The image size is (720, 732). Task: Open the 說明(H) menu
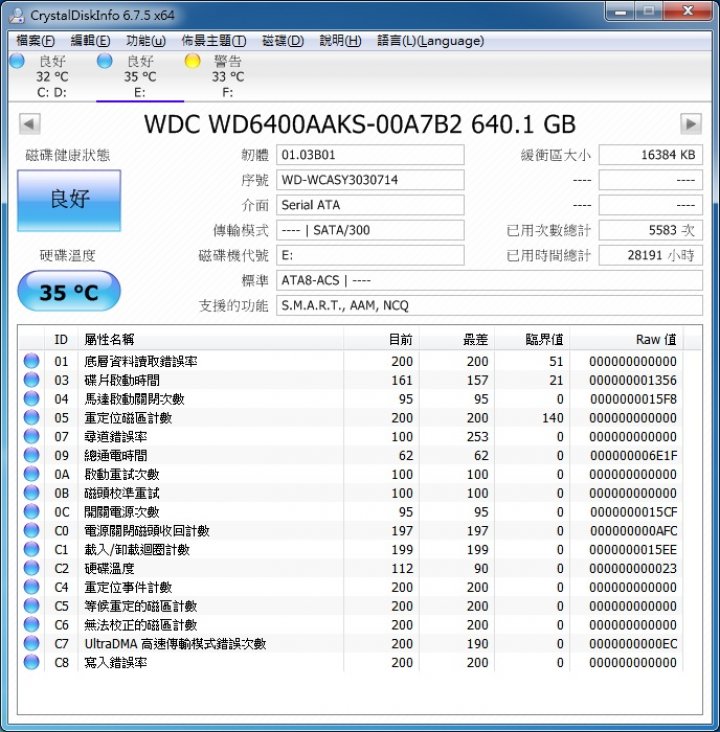pyautogui.click(x=340, y=41)
